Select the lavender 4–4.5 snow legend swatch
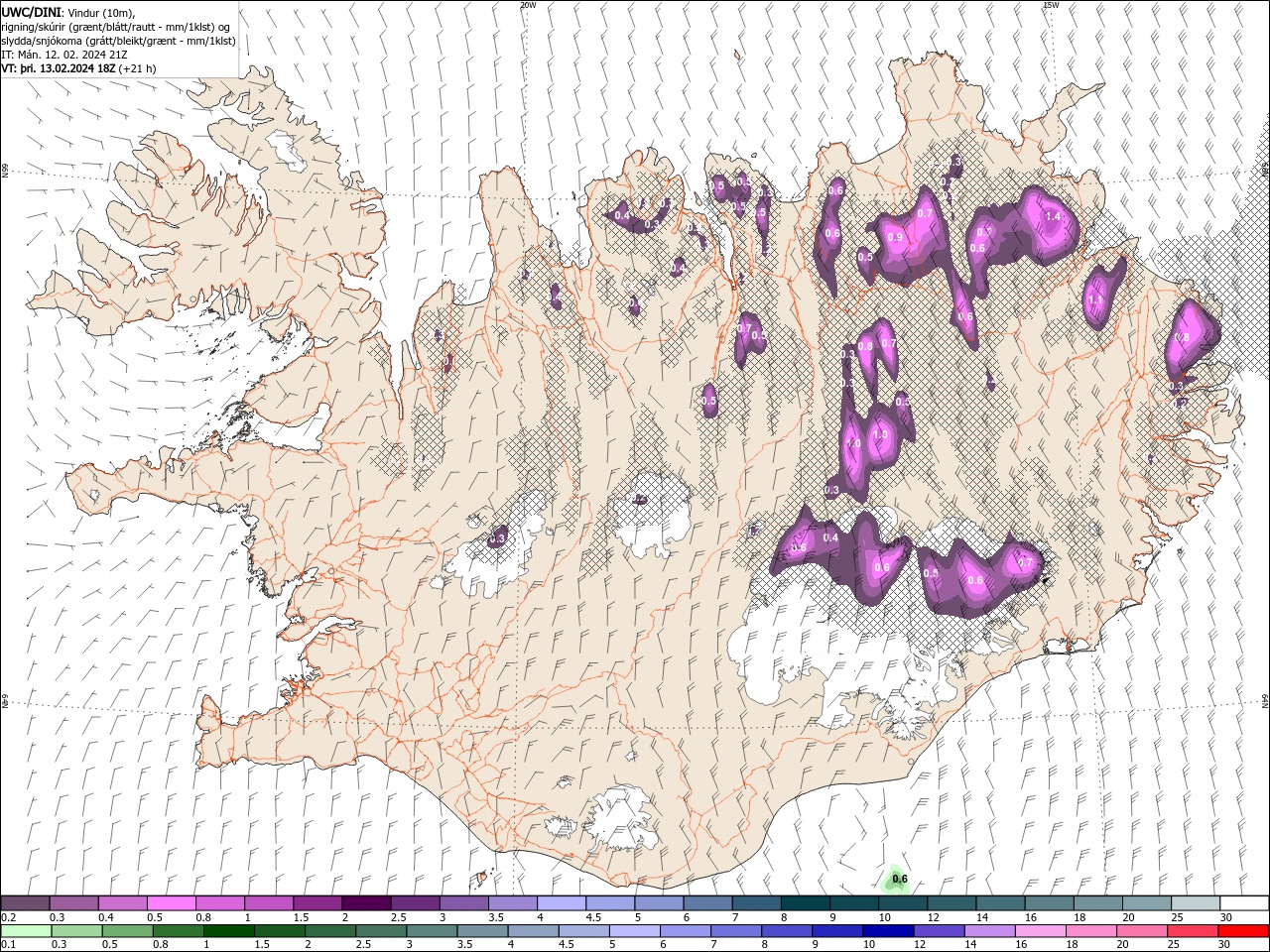1270x952 pixels. (562, 903)
